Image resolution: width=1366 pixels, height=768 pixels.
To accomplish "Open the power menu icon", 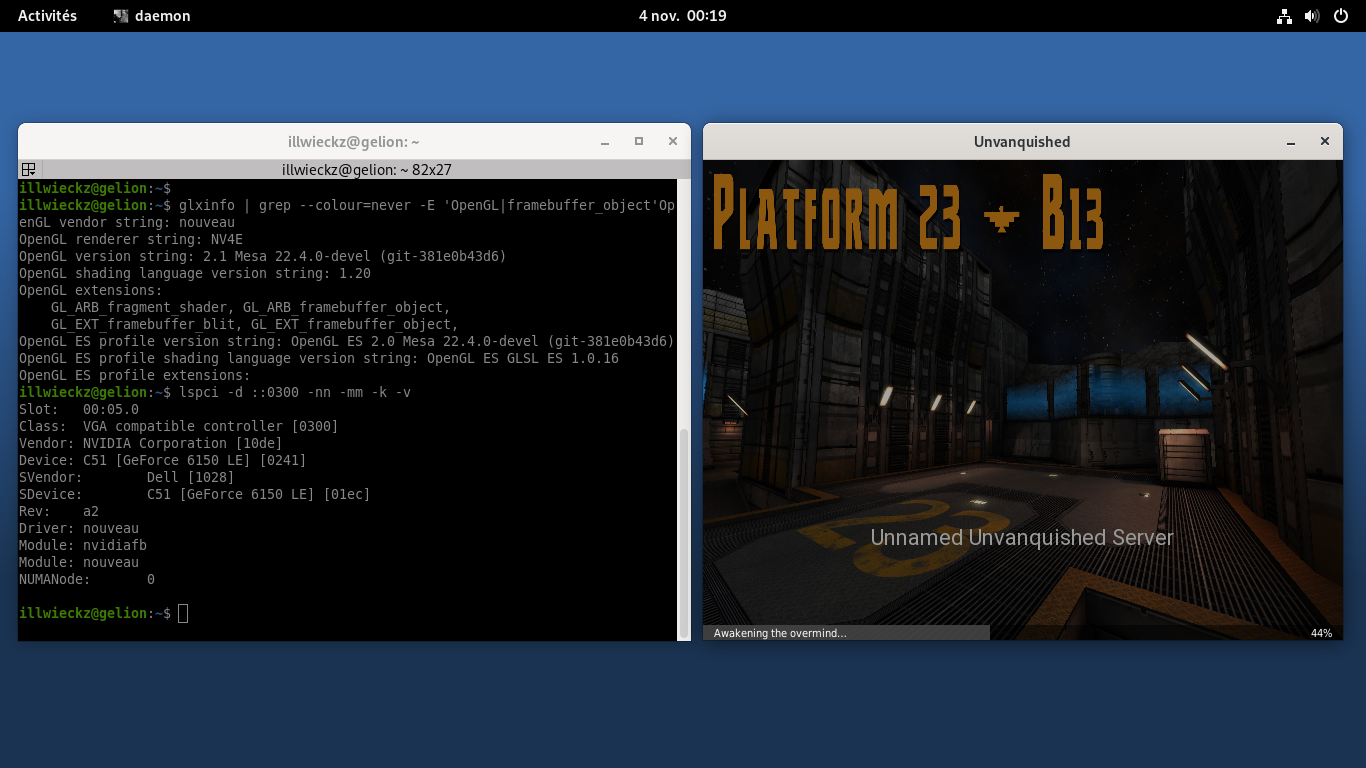I will [1341, 16].
